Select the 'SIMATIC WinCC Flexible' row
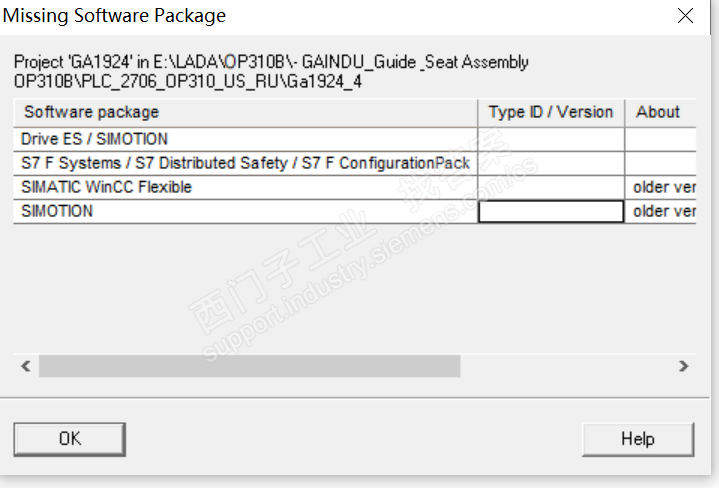This screenshot has width=719, height=488. click(x=246, y=187)
